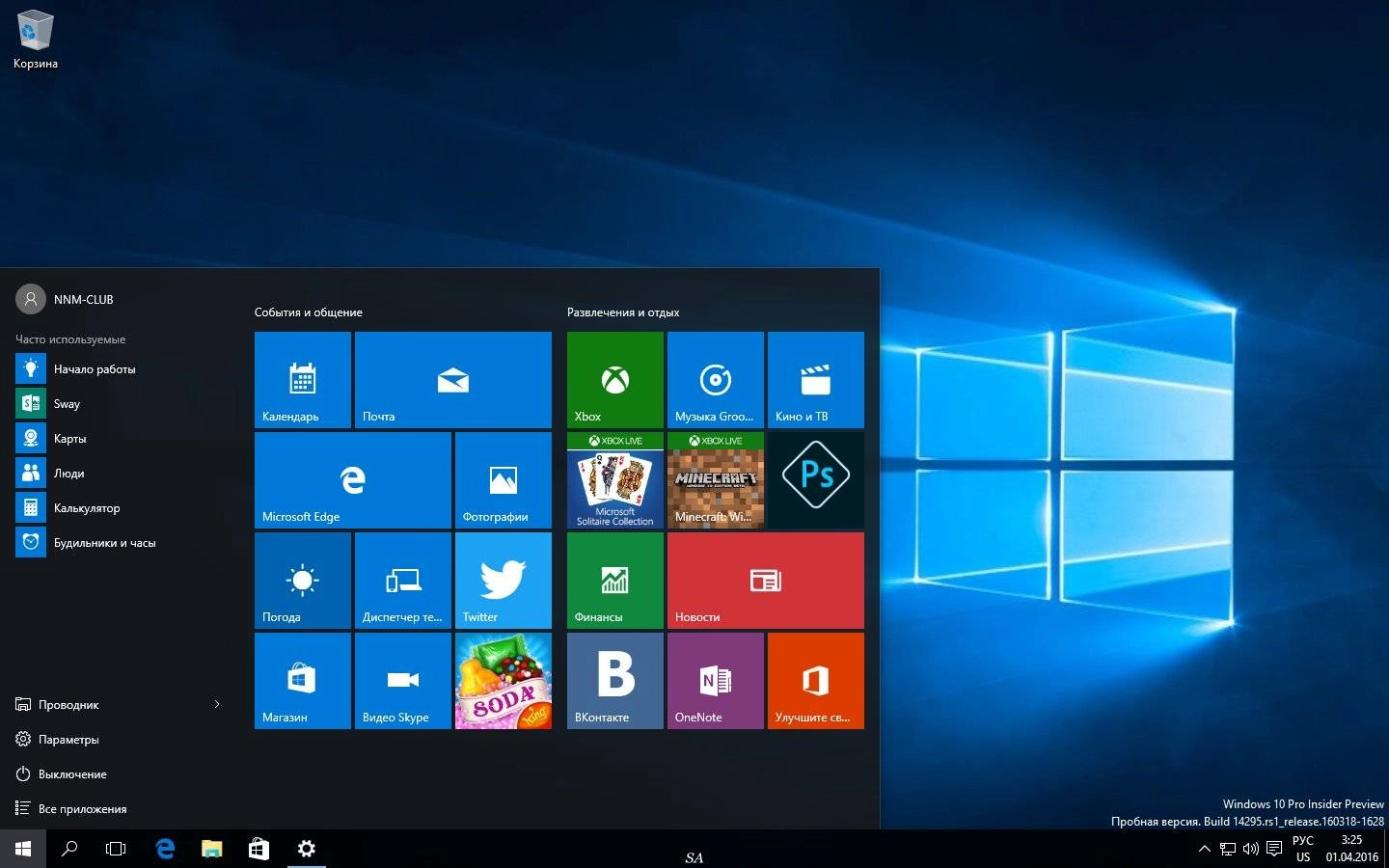Launch Edge from the taskbar

(165, 849)
